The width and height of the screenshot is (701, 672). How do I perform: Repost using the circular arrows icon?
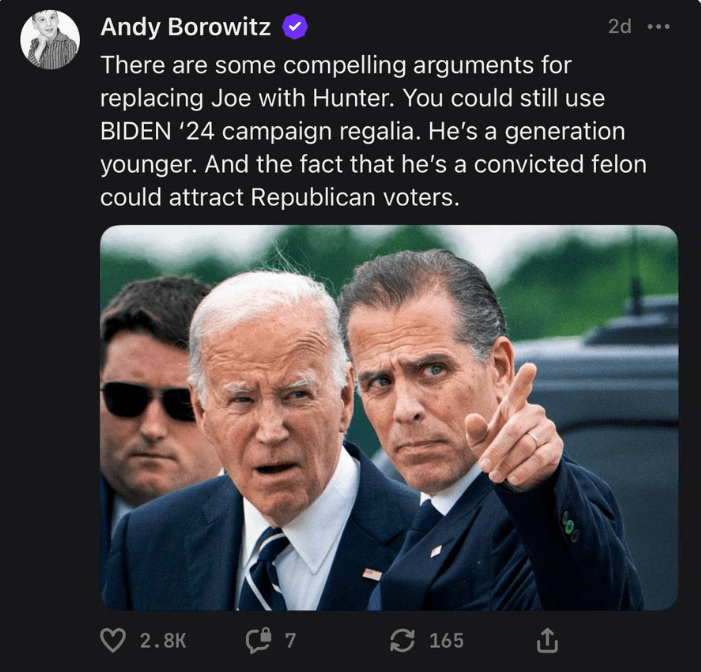pyautogui.click(x=404, y=641)
